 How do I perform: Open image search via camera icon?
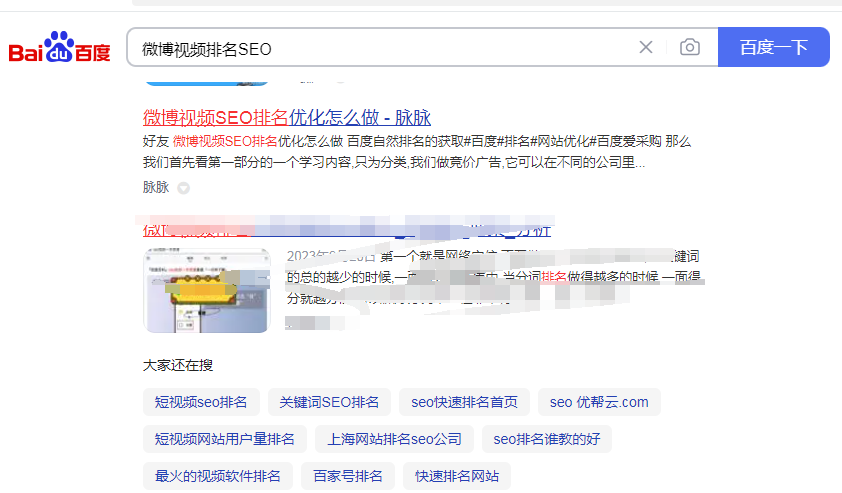click(689, 47)
